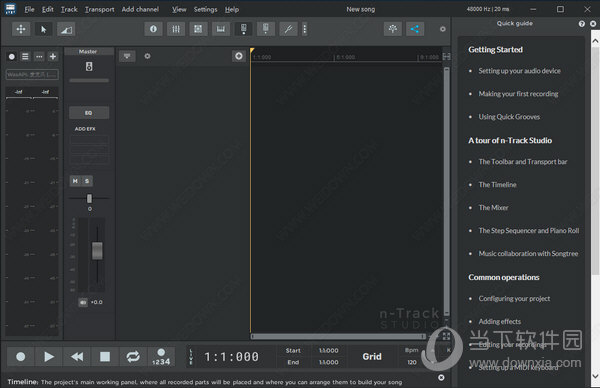Click the 1:1:000 time display
600x388 pixels.
[232, 357]
